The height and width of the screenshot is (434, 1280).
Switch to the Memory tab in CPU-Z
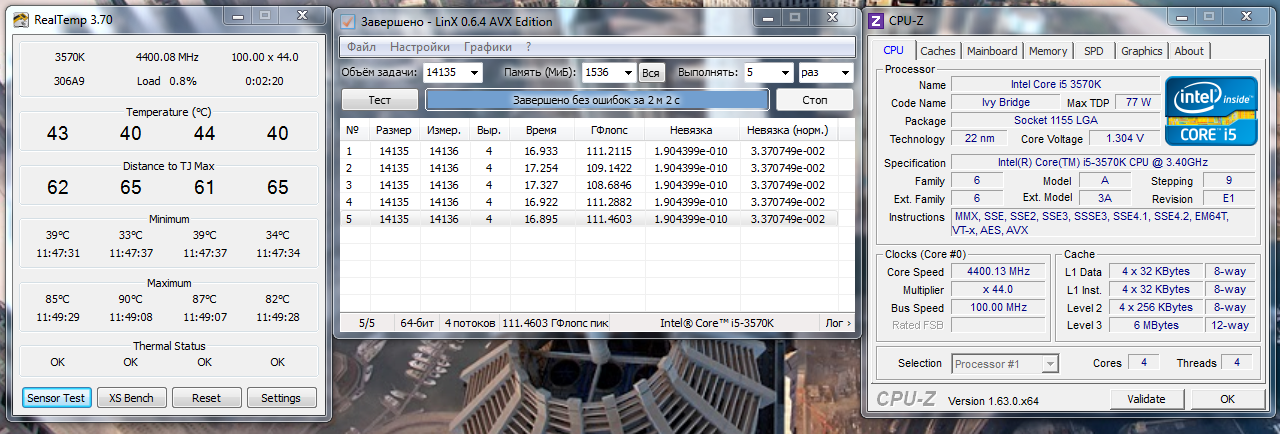click(x=1048, y=51)
